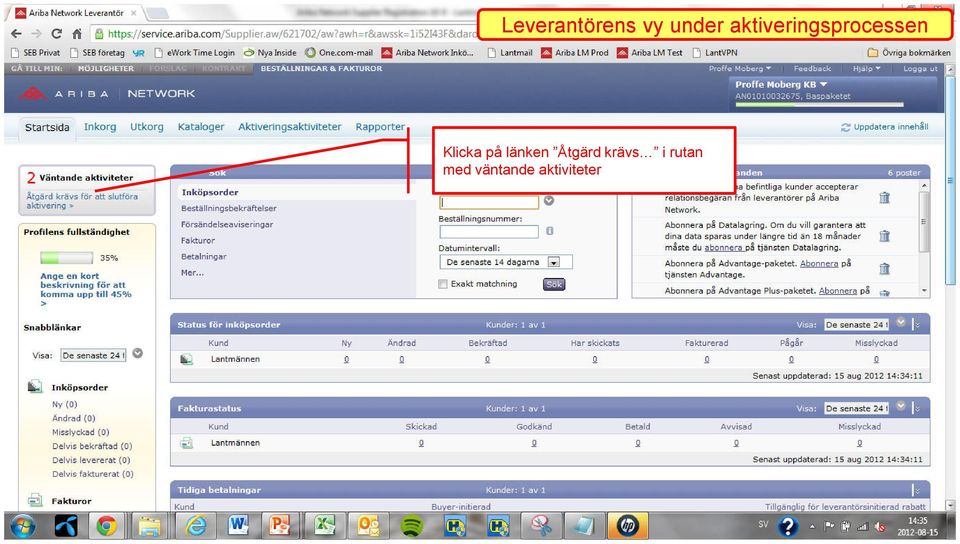
Task: Delete the Datalagring announcement via trash icon
Action: point(884,236)
